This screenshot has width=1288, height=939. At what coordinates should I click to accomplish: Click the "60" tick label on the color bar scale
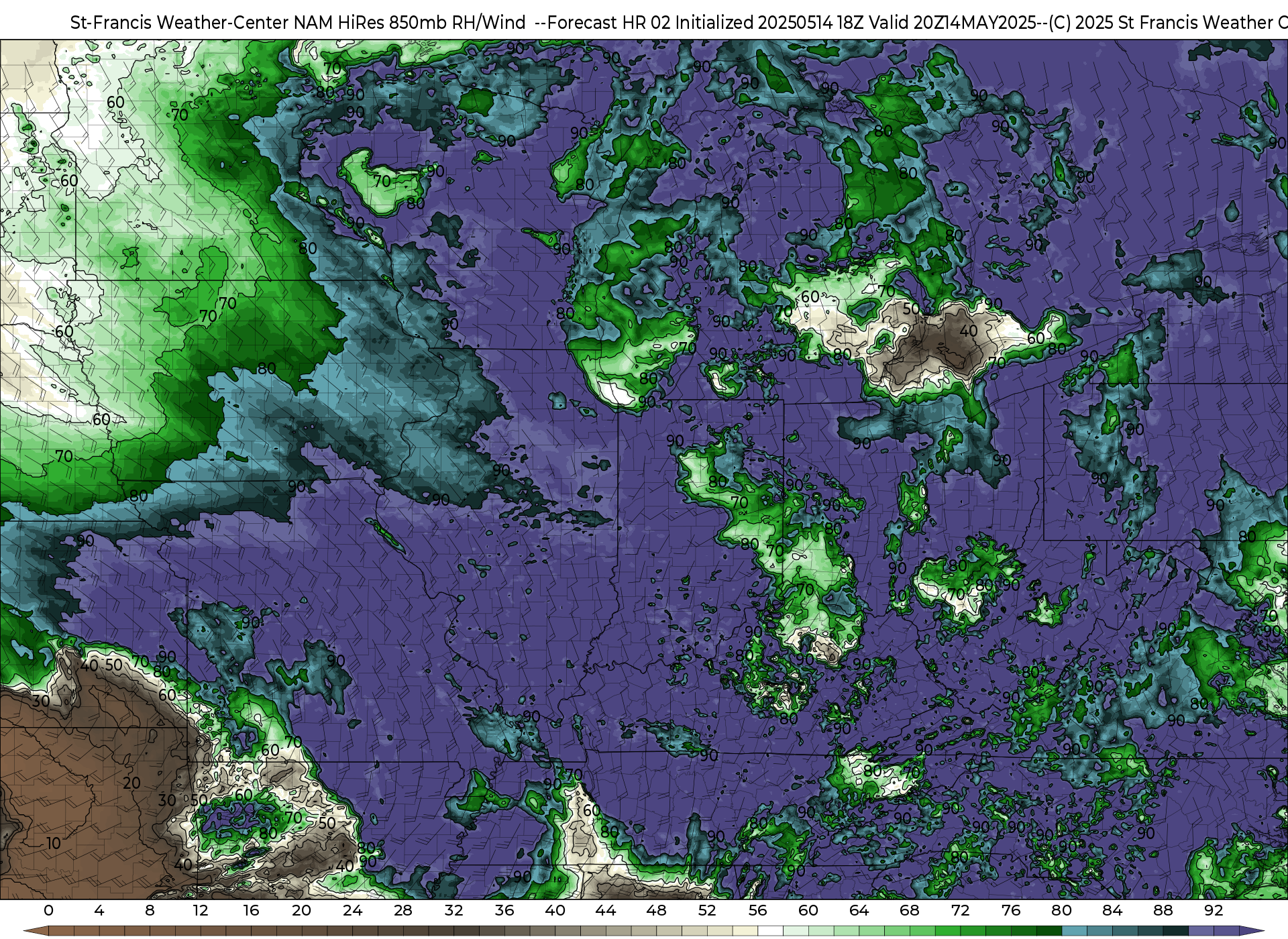click(808, 911)
